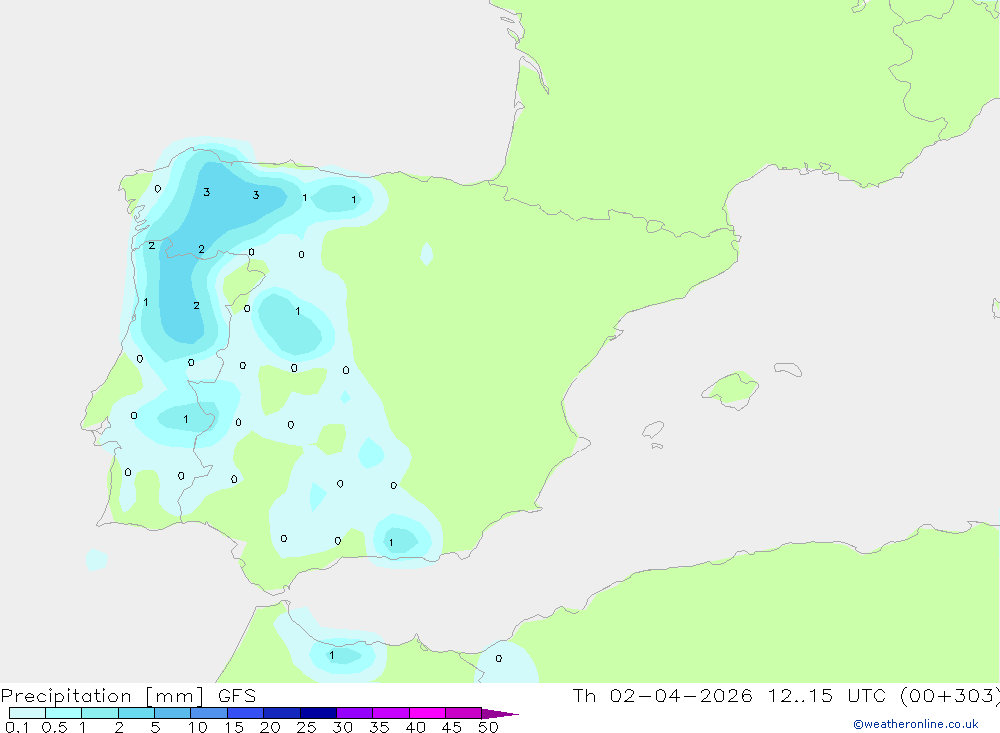Click the 35–40 mm purple legend swatch
Viewport: 1000px width, 733px height.
click(390, 713)
